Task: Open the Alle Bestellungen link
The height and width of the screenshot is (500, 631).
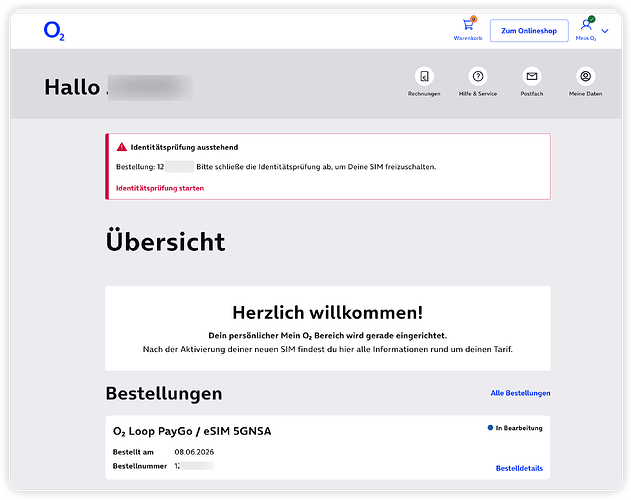Action: (520, 393)
